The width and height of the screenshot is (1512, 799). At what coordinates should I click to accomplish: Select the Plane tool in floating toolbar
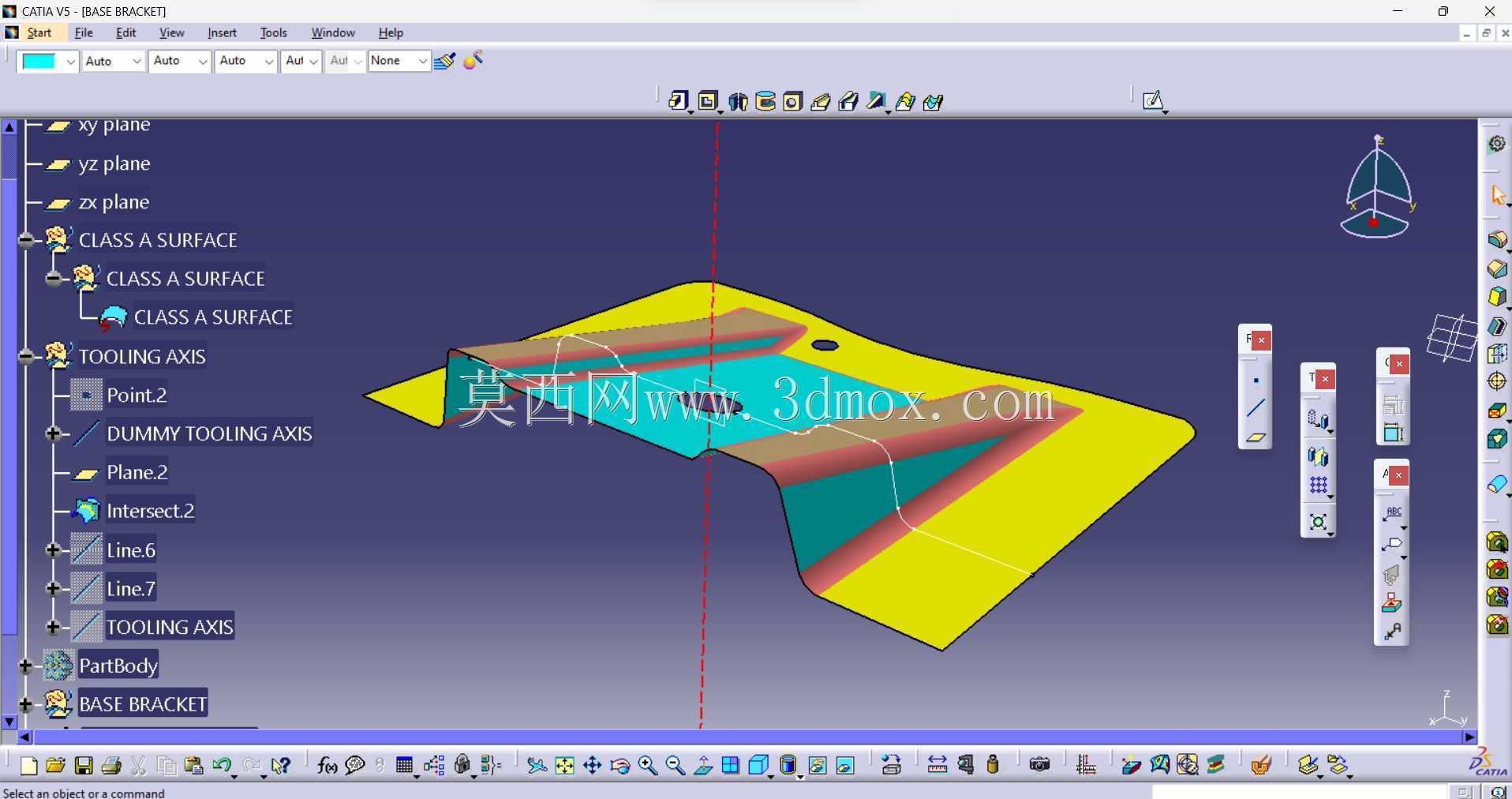tap(1256, 437)
